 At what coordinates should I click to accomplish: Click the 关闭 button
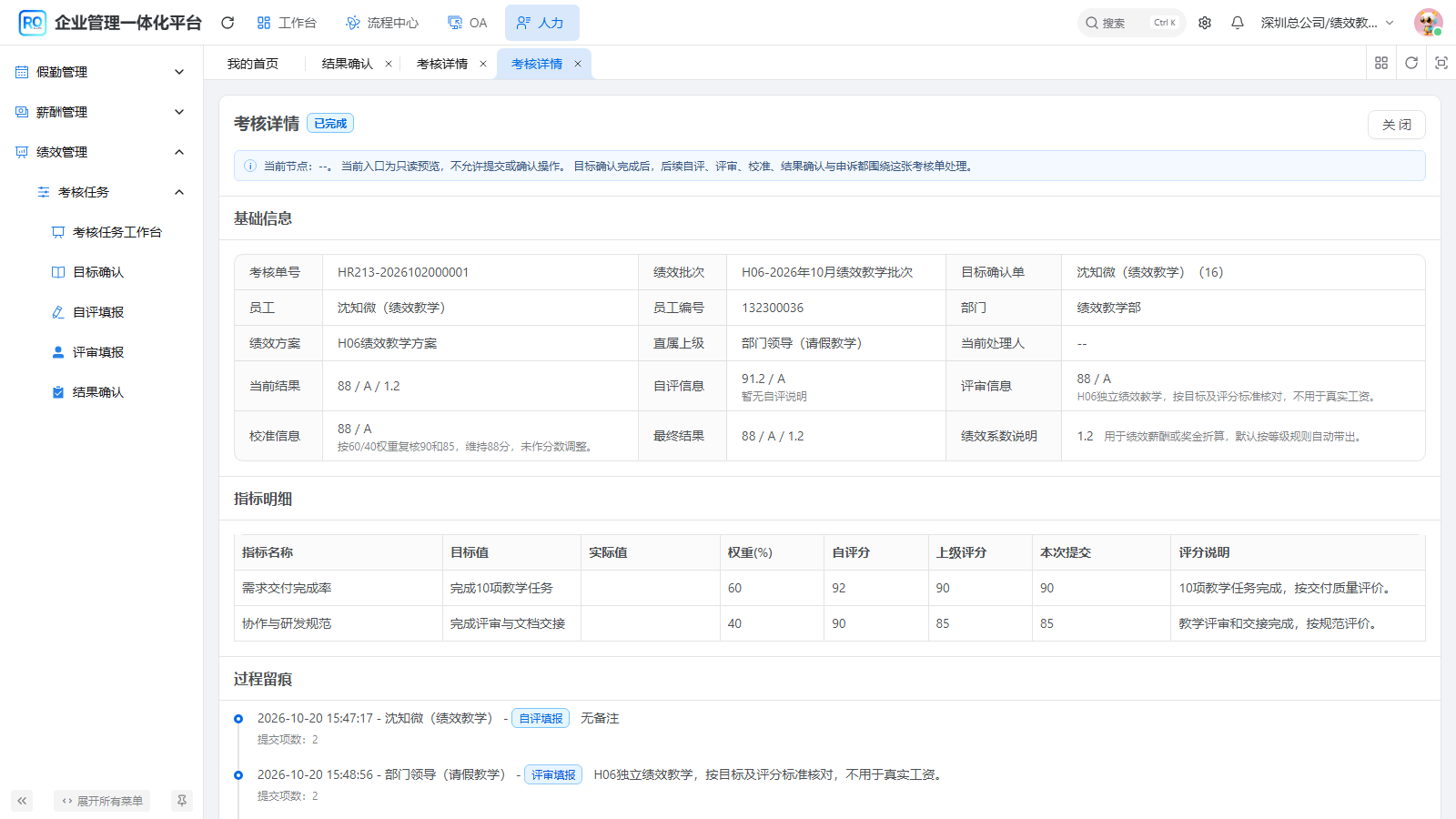(x=1396, y=125)
